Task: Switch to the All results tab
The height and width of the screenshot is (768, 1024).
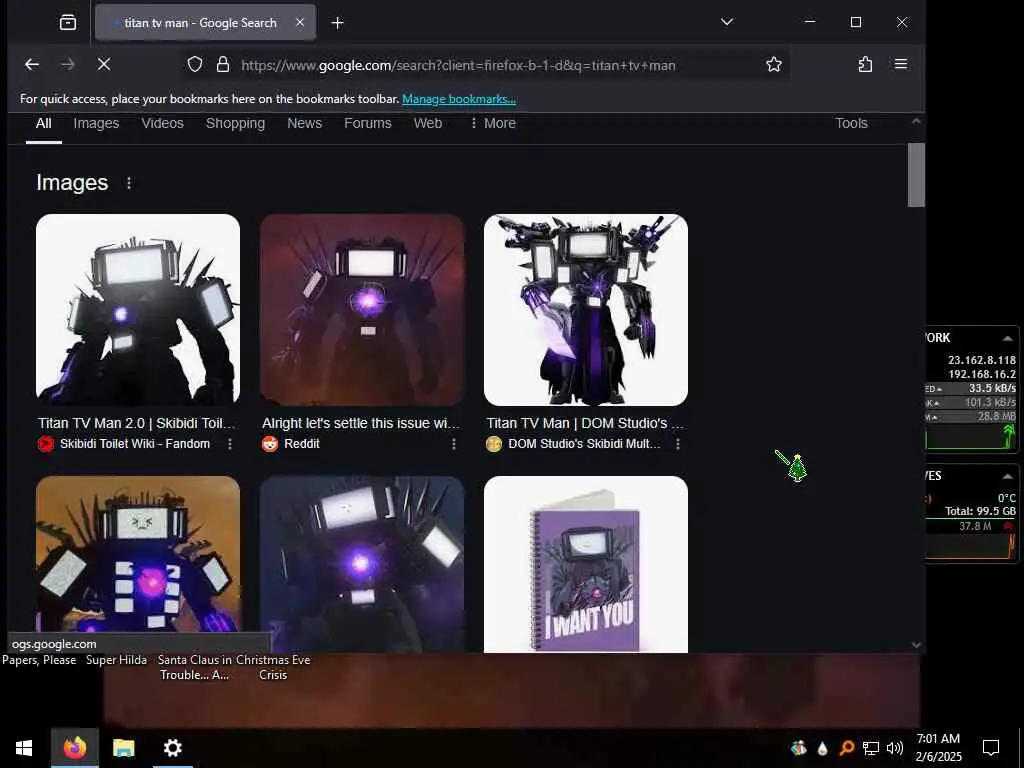Action: coord(44,123)
